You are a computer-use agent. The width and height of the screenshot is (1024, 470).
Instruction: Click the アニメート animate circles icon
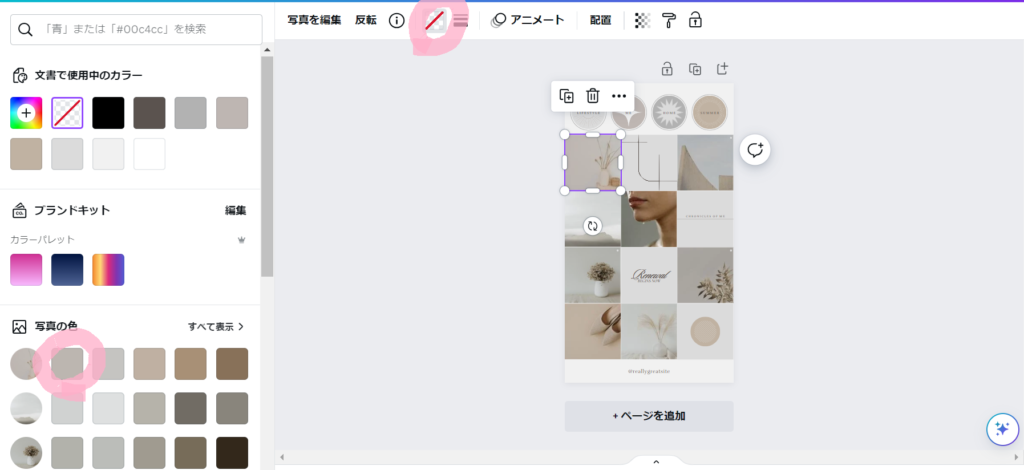pyautogui.click(x=499, y=20)
